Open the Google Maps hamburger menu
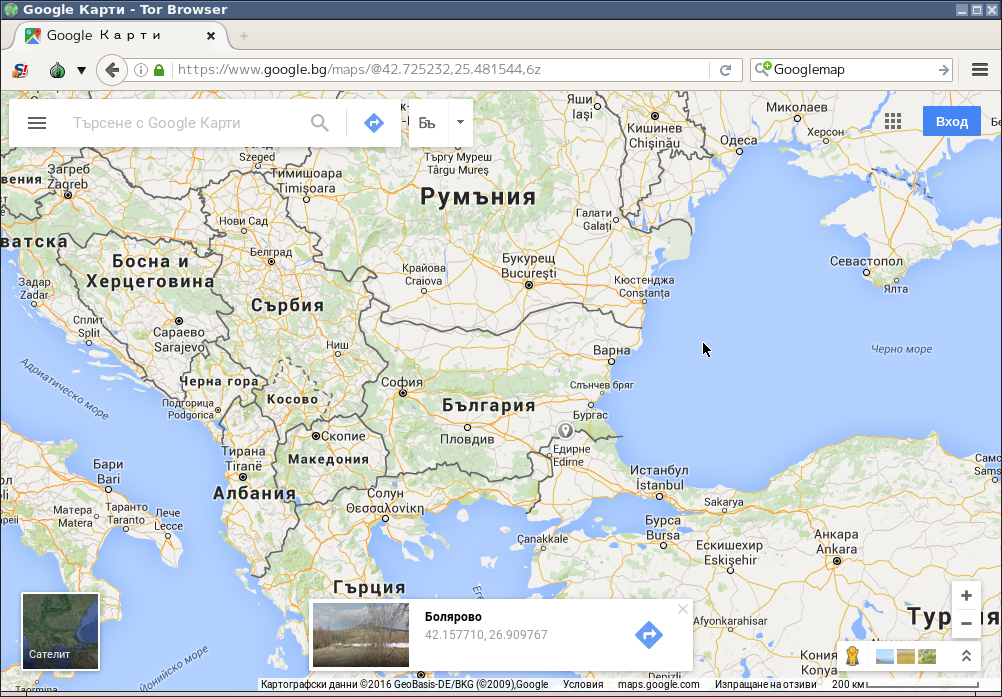 click(37, 123)
